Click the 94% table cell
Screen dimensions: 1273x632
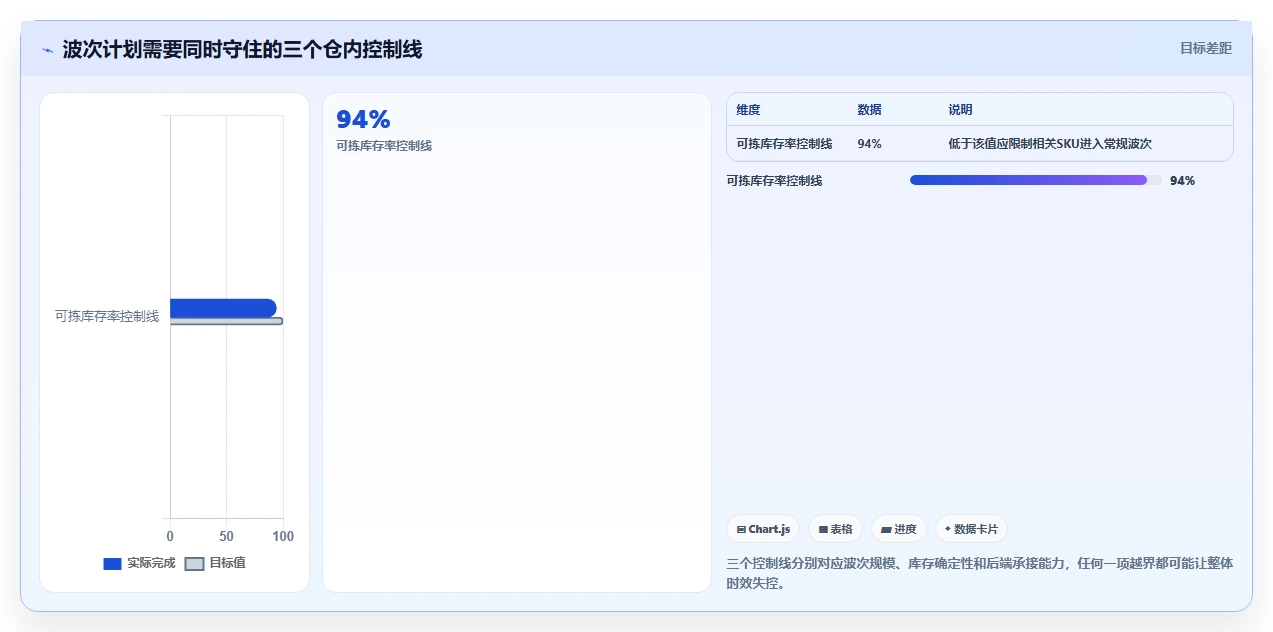coord(869,144)
